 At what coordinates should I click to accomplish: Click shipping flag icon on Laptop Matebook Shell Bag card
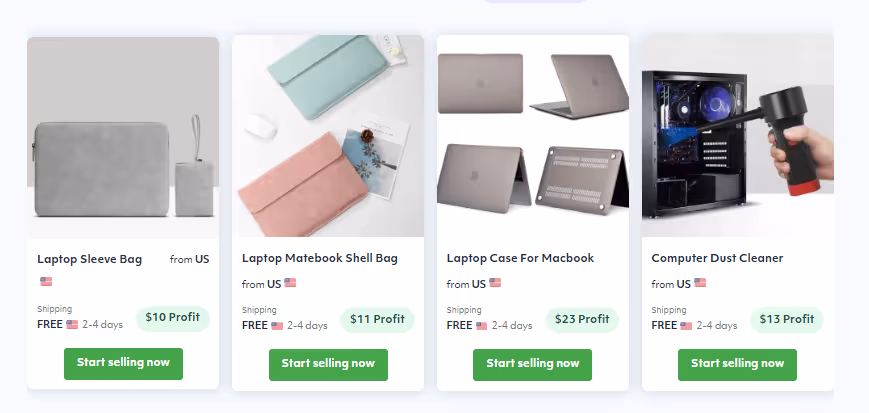tap(277, 326)
